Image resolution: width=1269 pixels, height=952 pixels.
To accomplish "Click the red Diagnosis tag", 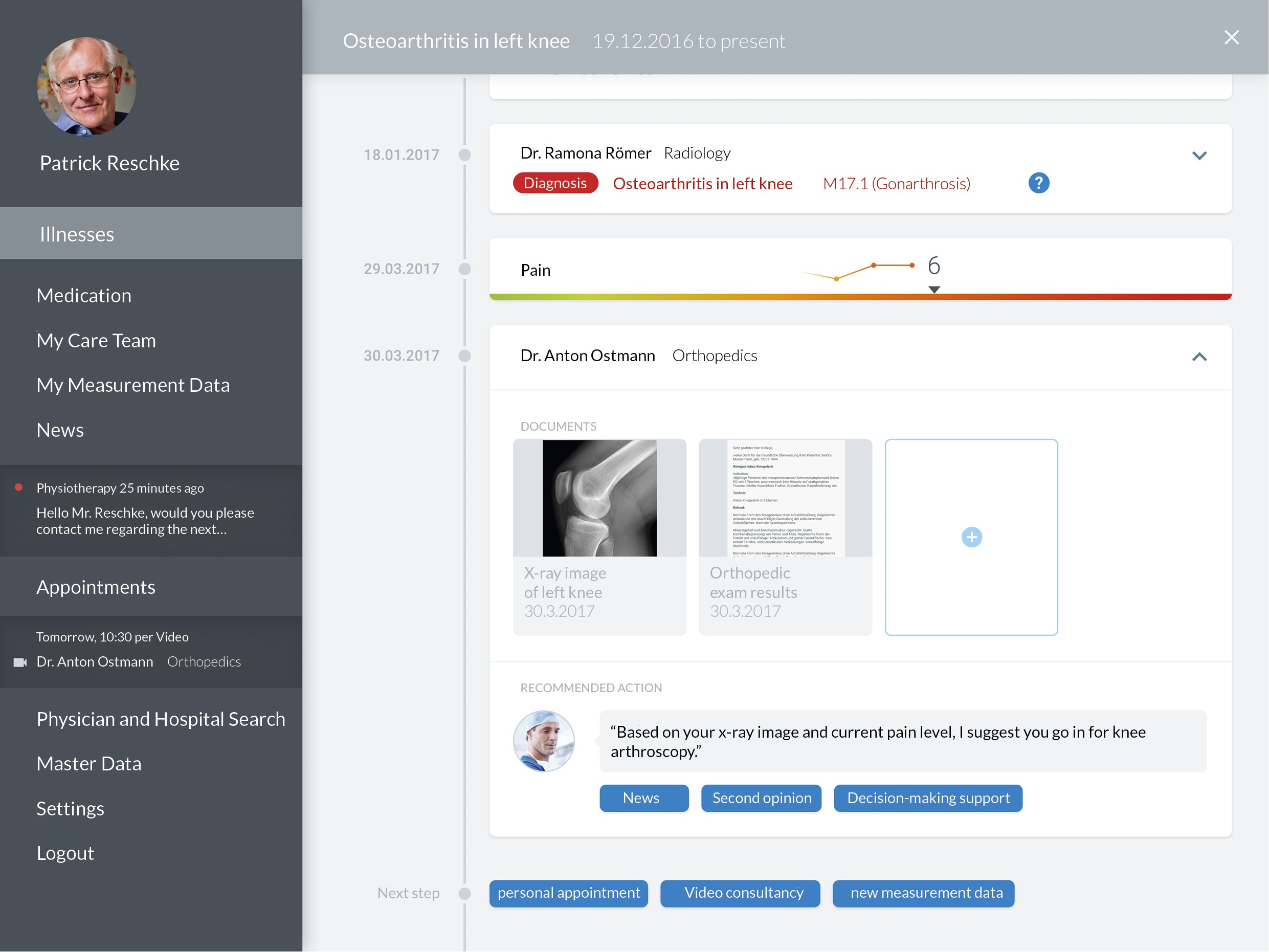I will pos(555,183).
